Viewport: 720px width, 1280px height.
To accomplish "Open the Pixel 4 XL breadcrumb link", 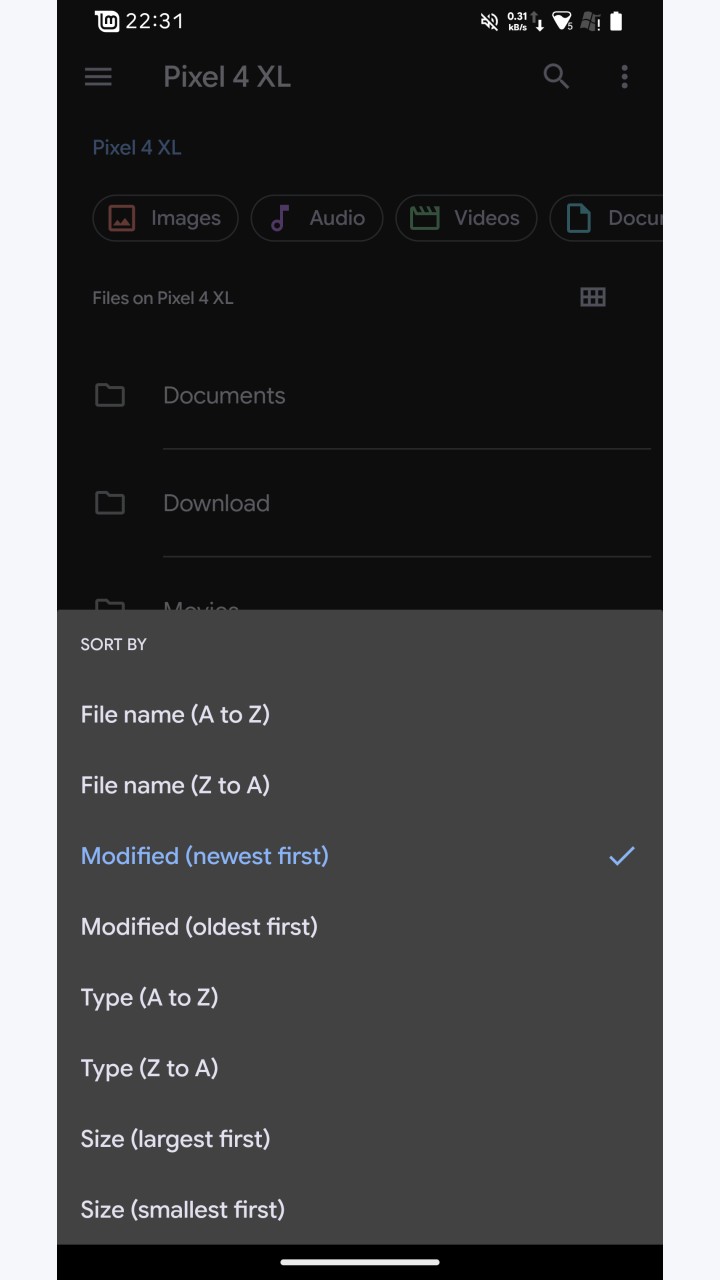I will (x=137, y=147).
